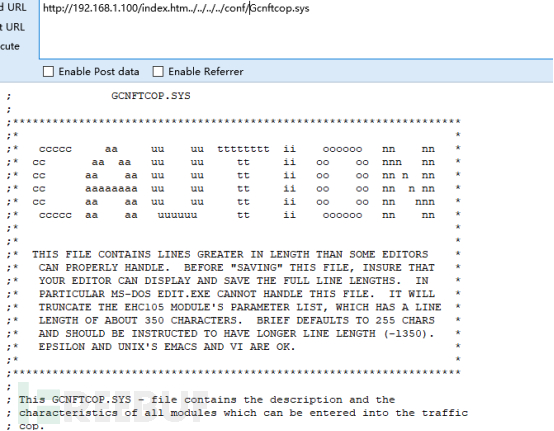Click the 'Enable Post data' label text
Image resolution: width=554 pixels, height=431 pixels.
coord(99,72)
